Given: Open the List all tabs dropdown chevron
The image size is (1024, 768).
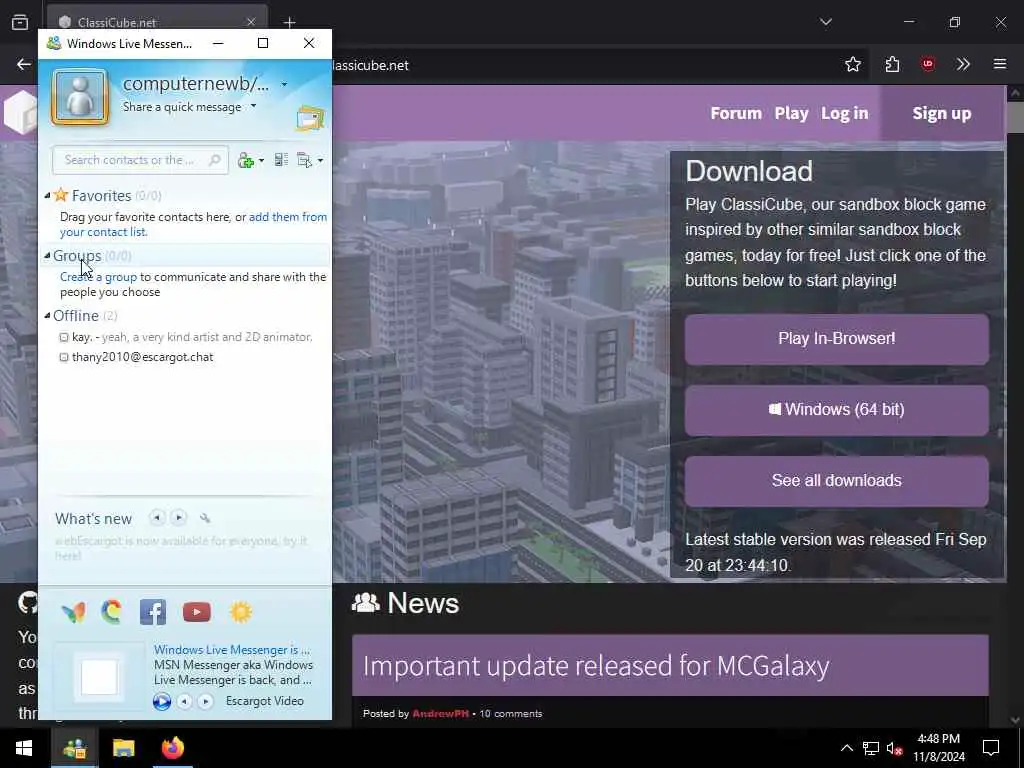Looking at the screenshot, I should click(825, 22).
